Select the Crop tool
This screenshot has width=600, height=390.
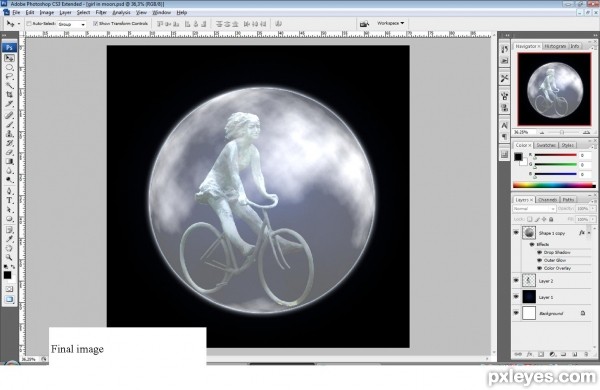tap(9, 95)
